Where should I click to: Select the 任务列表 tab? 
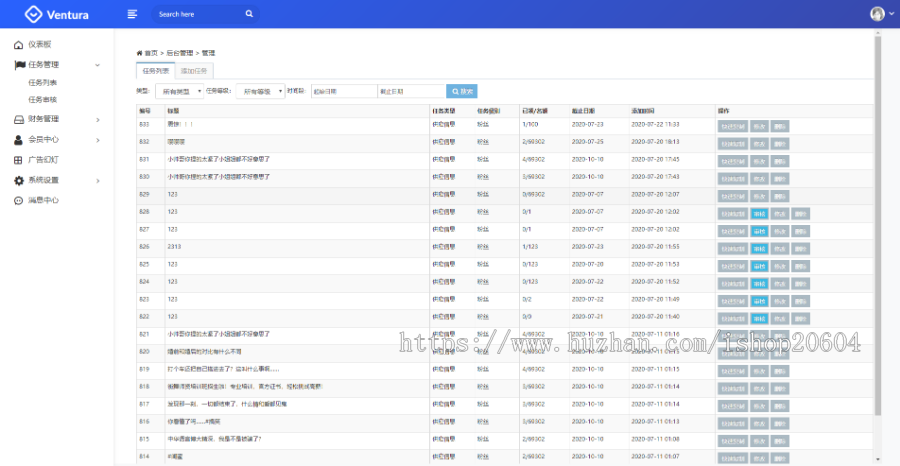coord(155,71)
